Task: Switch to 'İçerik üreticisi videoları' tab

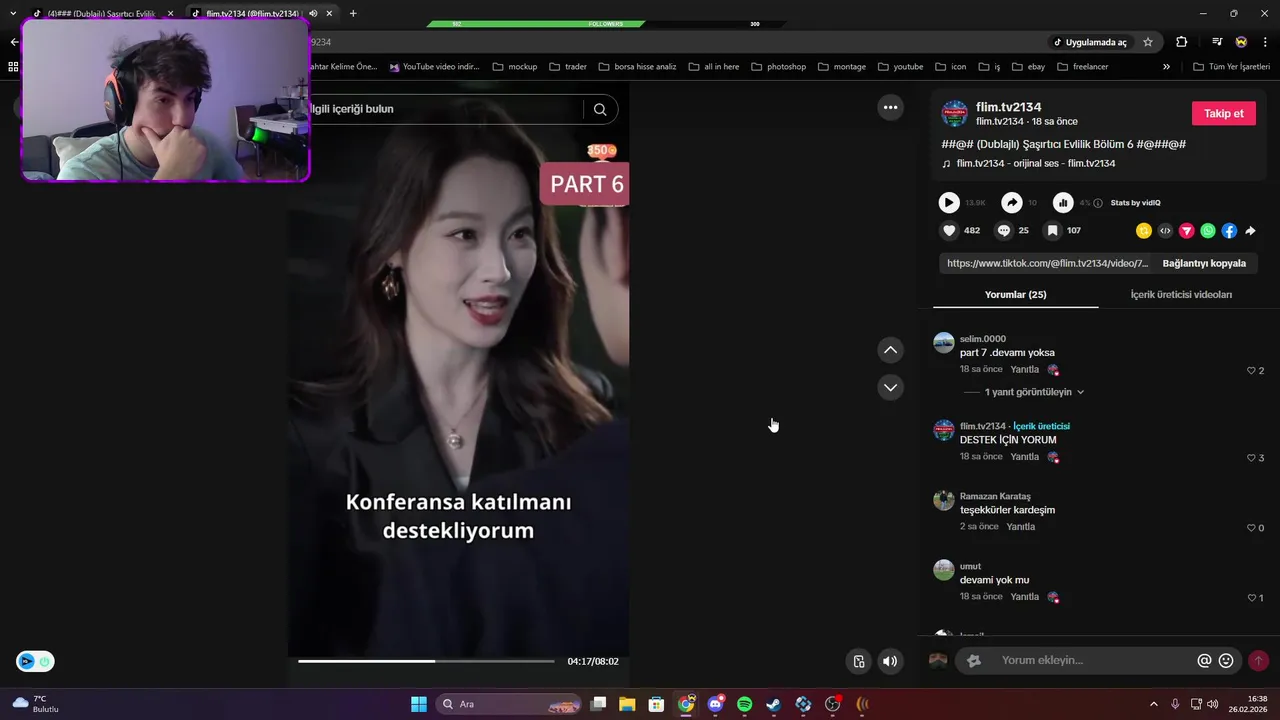Action: click(x=1181, y=295)
